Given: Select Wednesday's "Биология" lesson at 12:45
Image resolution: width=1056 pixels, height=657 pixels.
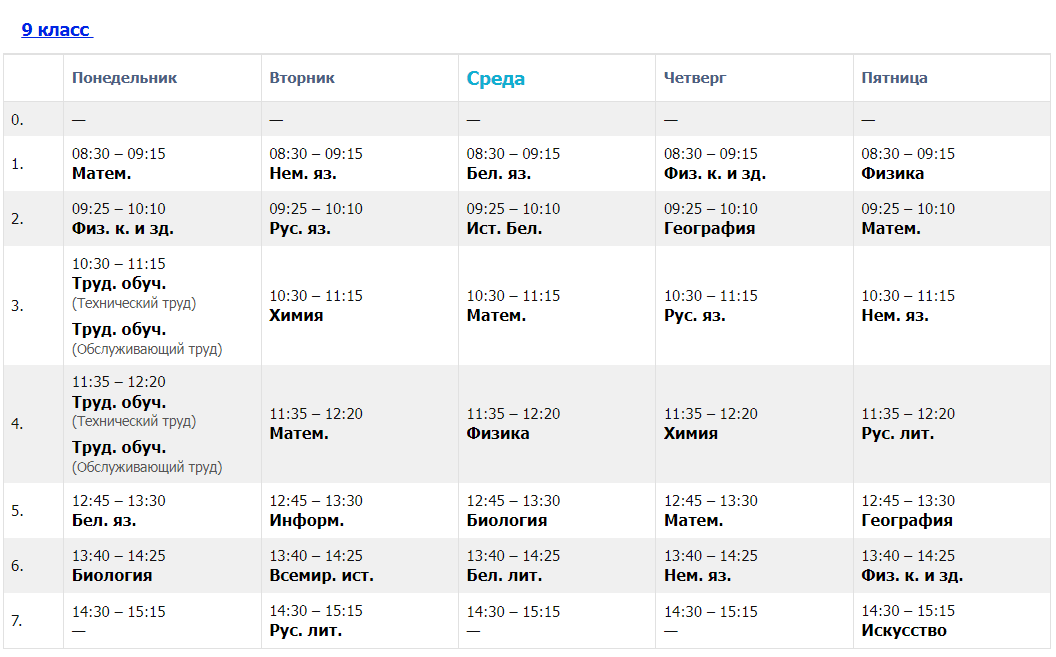Looking at the screenshot, I should click(x=506, y=520).
